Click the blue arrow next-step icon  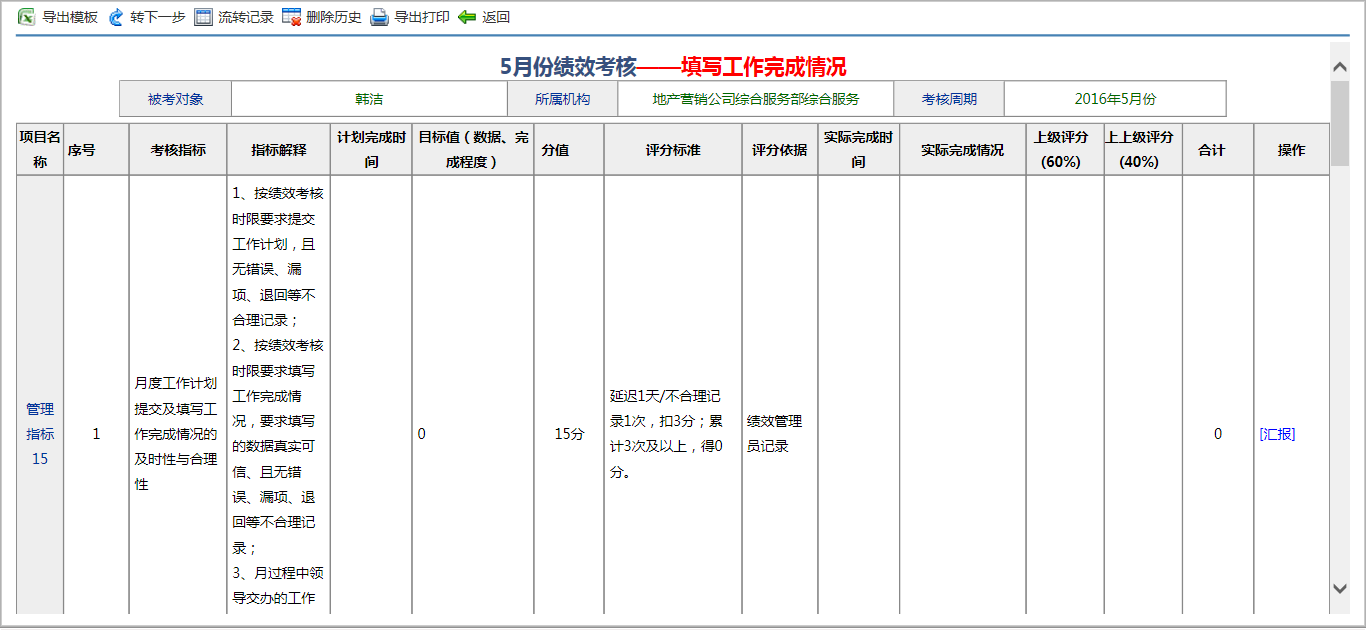116,17
